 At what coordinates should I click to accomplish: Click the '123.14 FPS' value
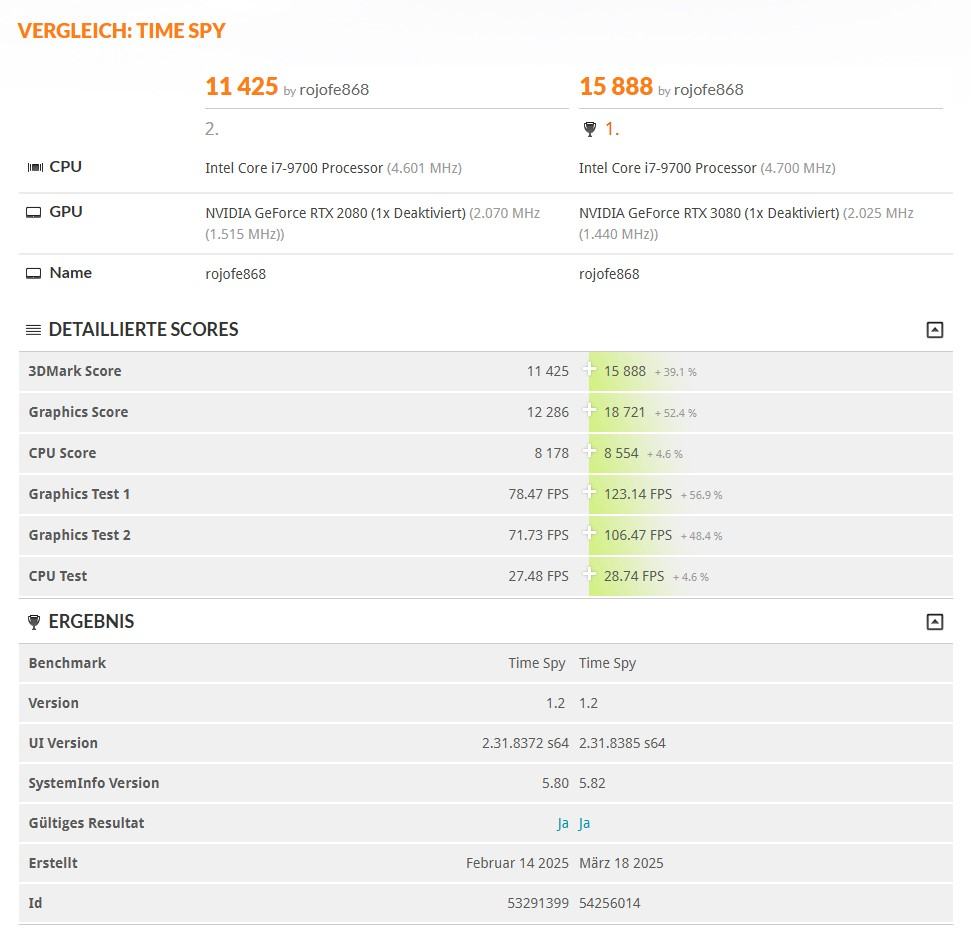click(638, 494)
